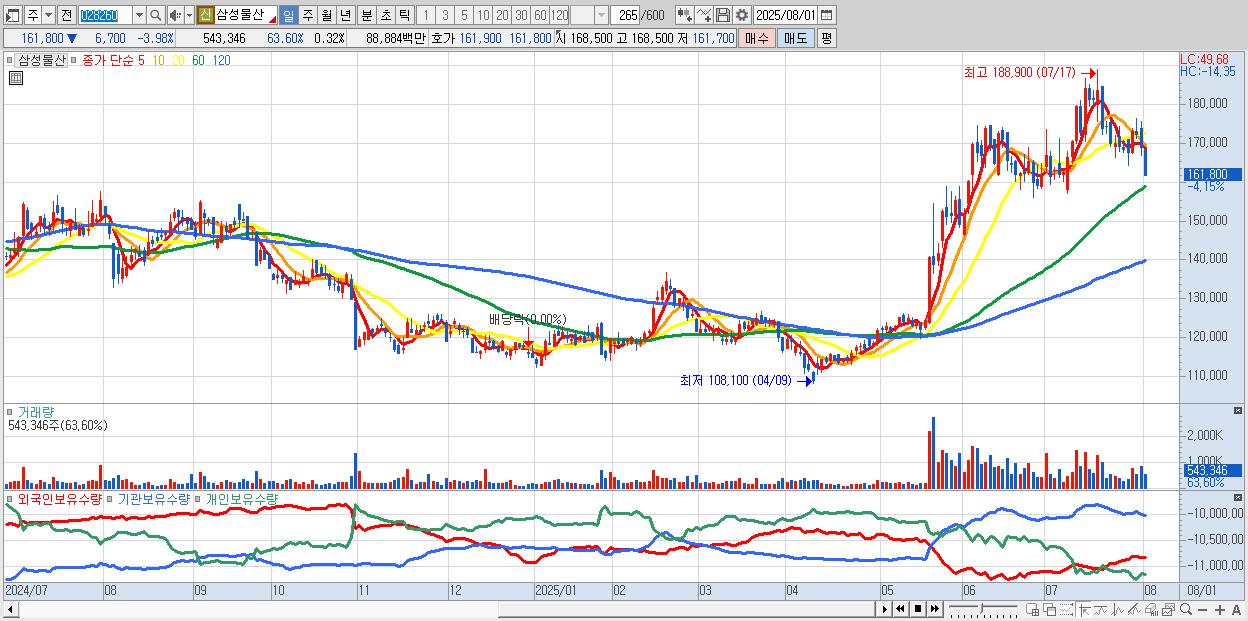Open the 삼성물산 name dropdown with red corner
Viewport: 1248px width, 621px height.
click(246, 15)
